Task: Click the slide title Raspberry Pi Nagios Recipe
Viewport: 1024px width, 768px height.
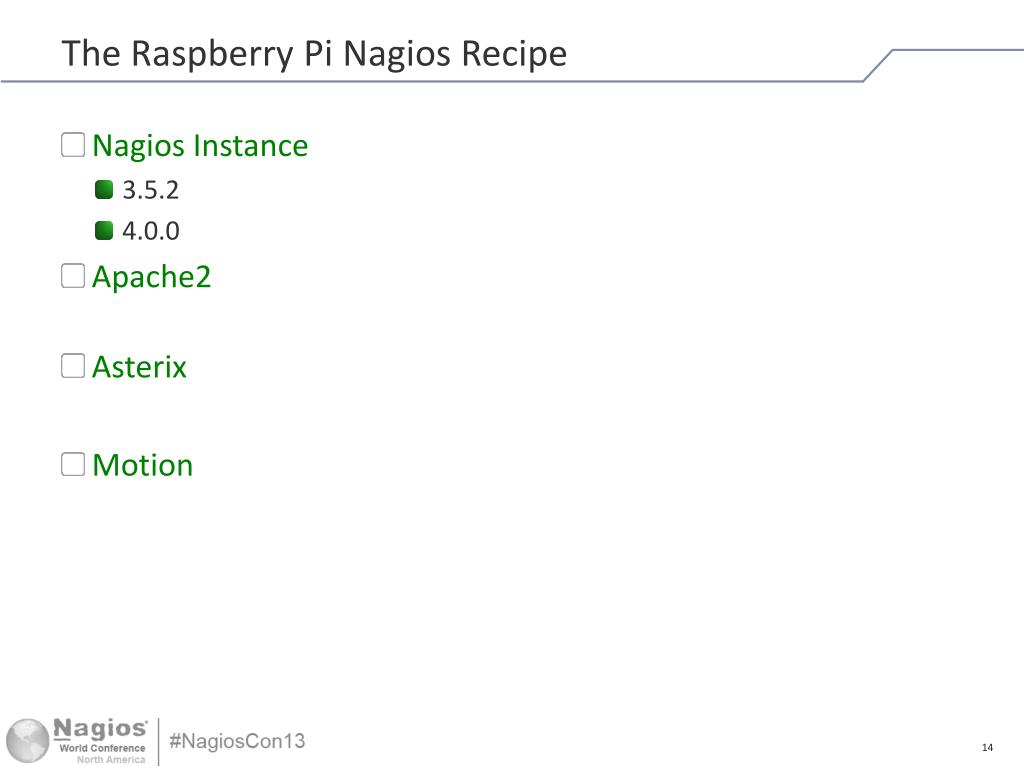Action: [314, 54]
